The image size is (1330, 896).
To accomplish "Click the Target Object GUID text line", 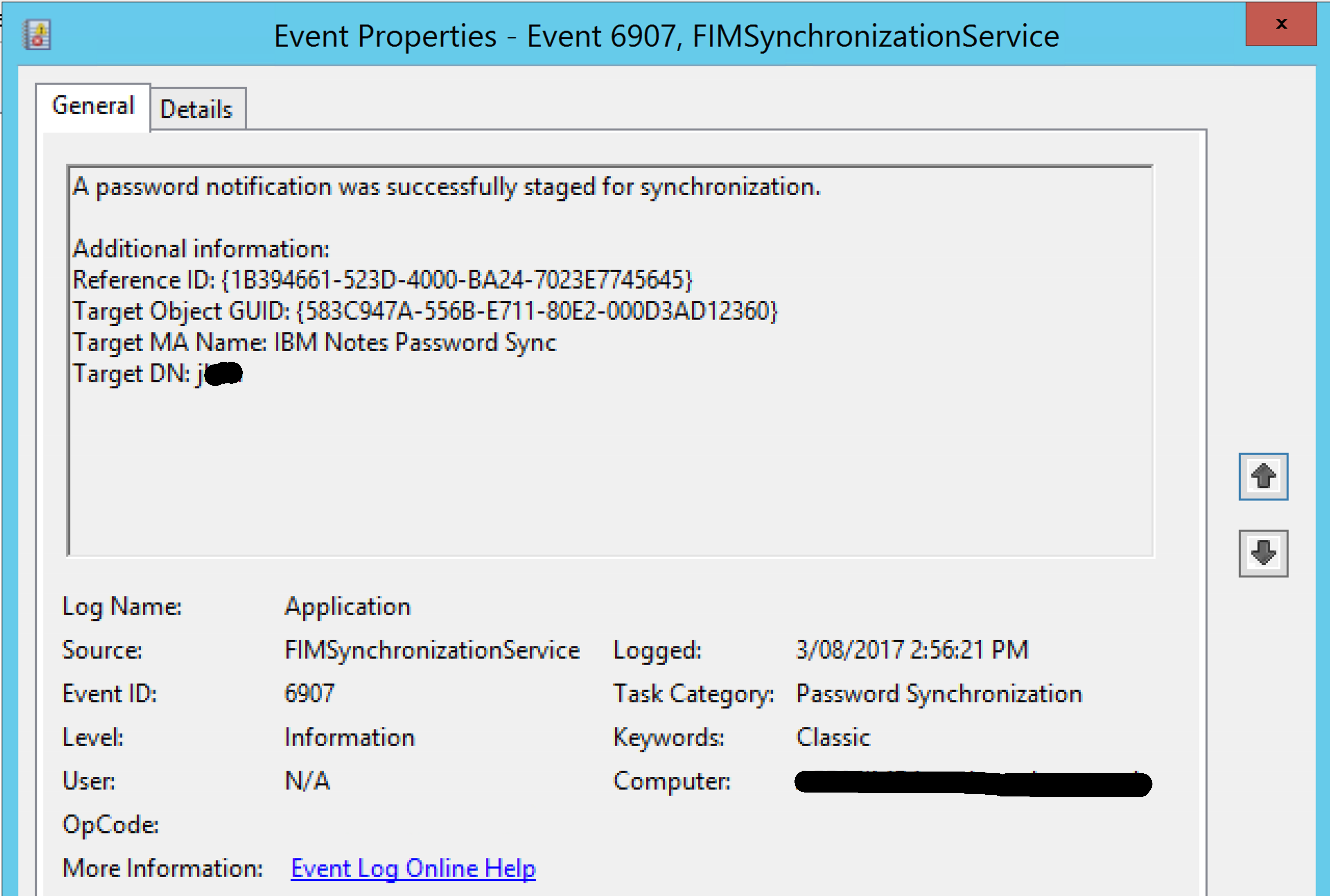I will pos(425,311).
